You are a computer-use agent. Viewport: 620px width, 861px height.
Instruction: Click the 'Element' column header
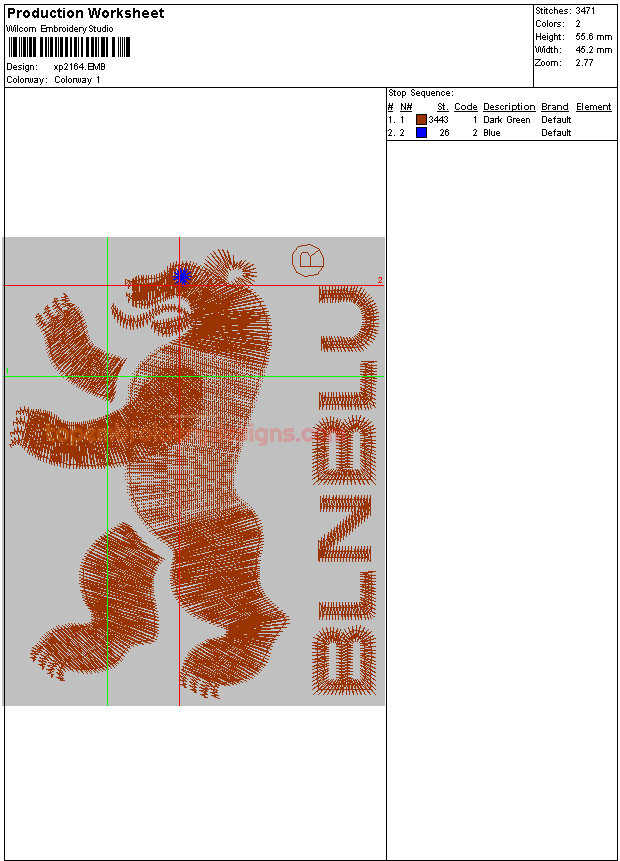click(x=594, y=107)
